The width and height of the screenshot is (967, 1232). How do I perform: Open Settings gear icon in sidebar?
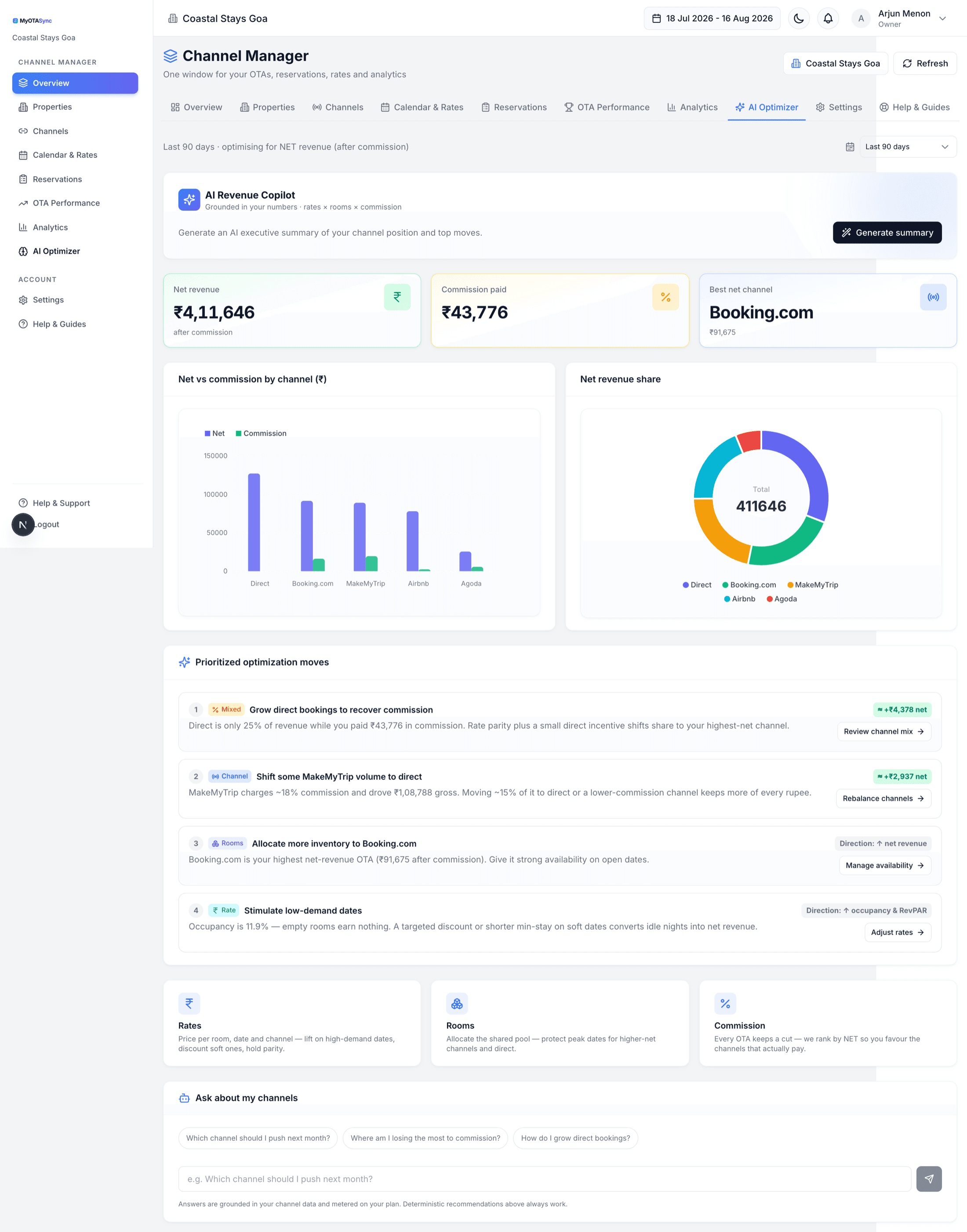pyautogui.click(x=23, y=300)
